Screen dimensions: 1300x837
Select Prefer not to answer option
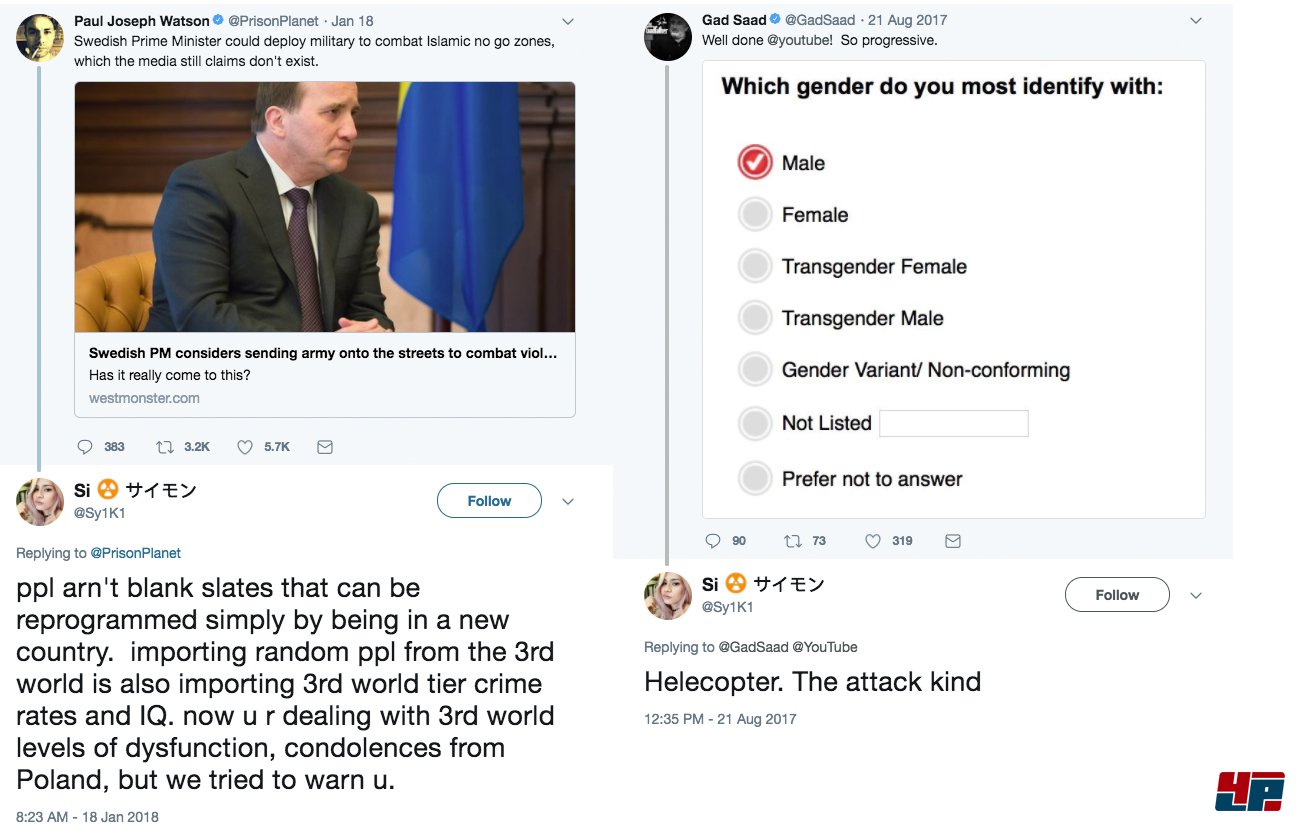coord(755,478)
